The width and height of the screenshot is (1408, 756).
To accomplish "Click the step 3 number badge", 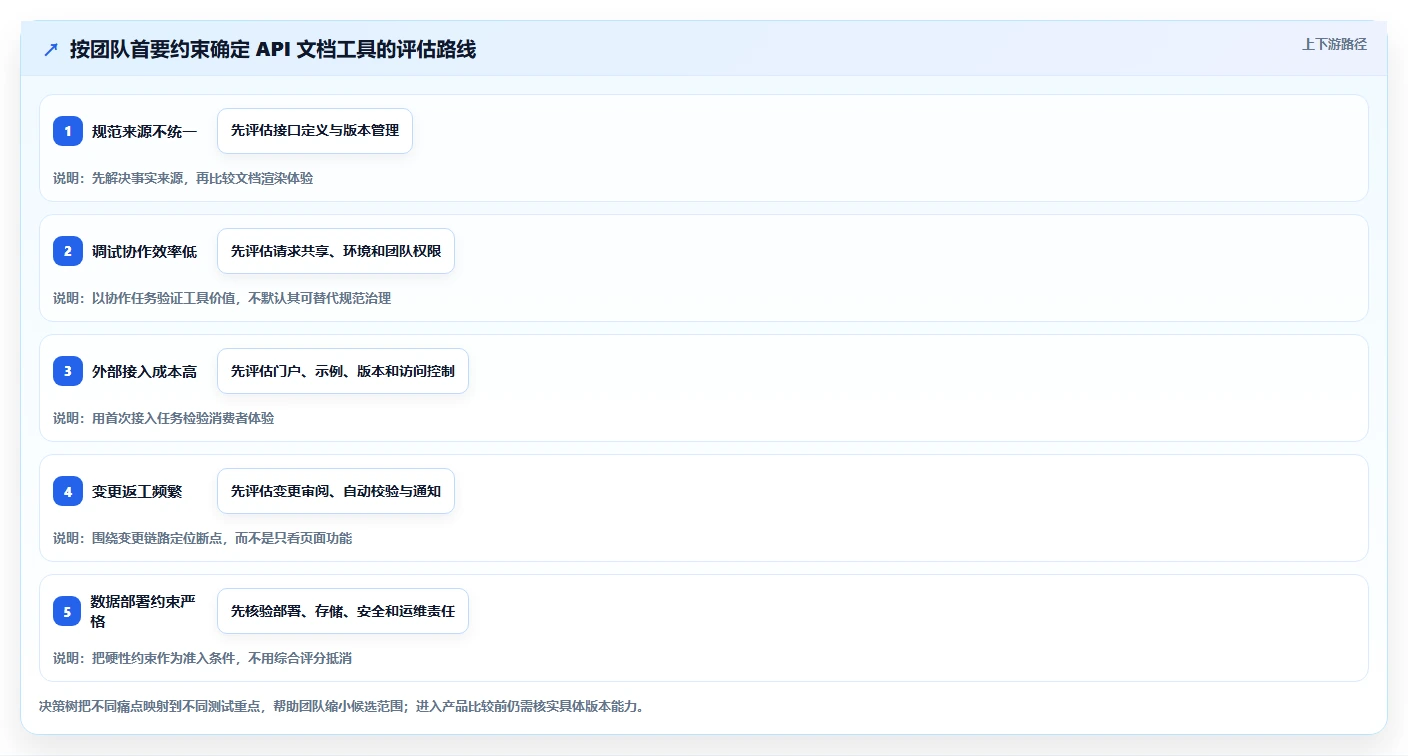I will 68,371.
